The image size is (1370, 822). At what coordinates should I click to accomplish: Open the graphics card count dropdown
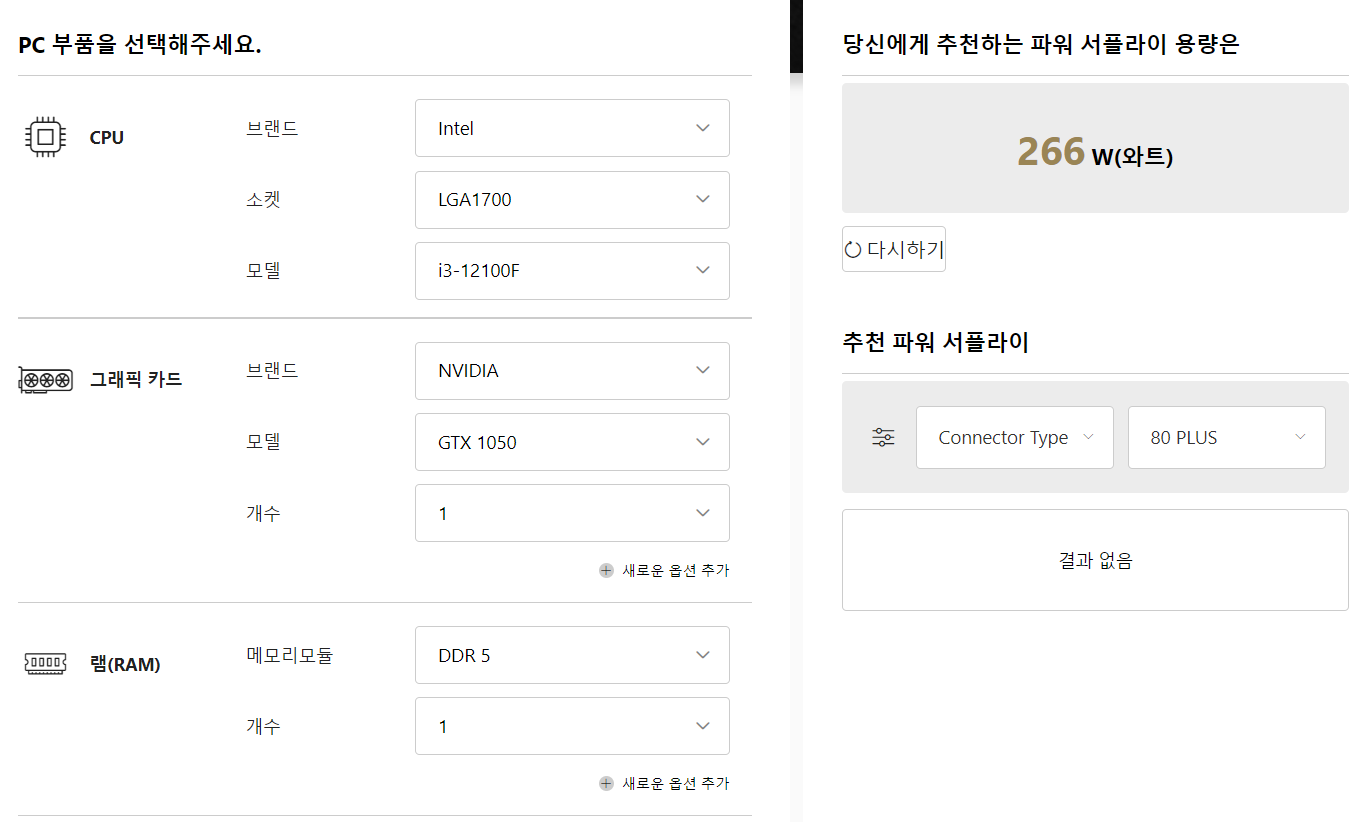572,513
